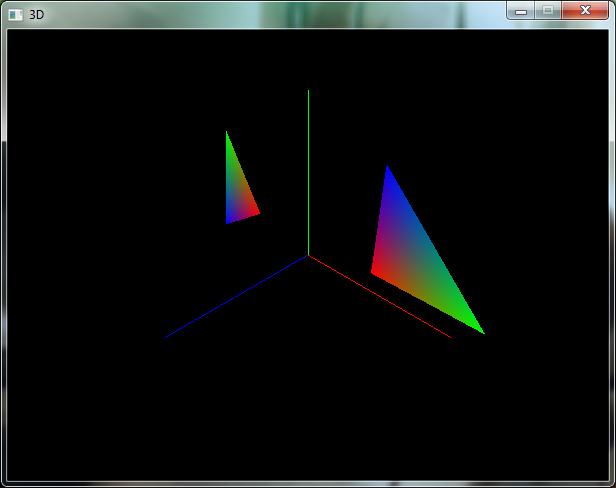Viewport: 616px width, 488px height.
Task: Pick the blue bottom corner of small triangle
Action: point(228,221)
